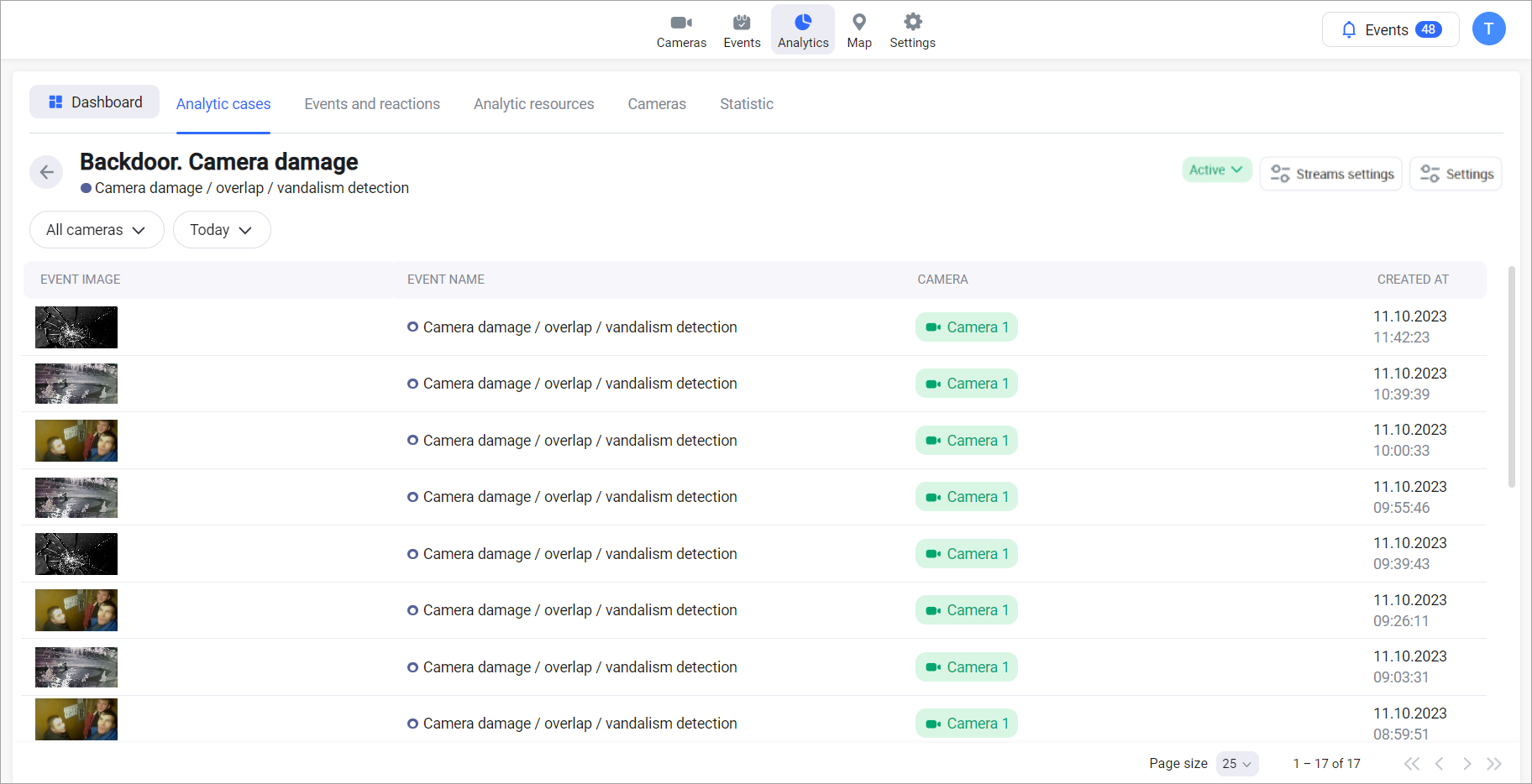Click the EVENT IMAGE column header
Screen dimensions: 1532x784
pyautogui.click(x=81, y=280)
